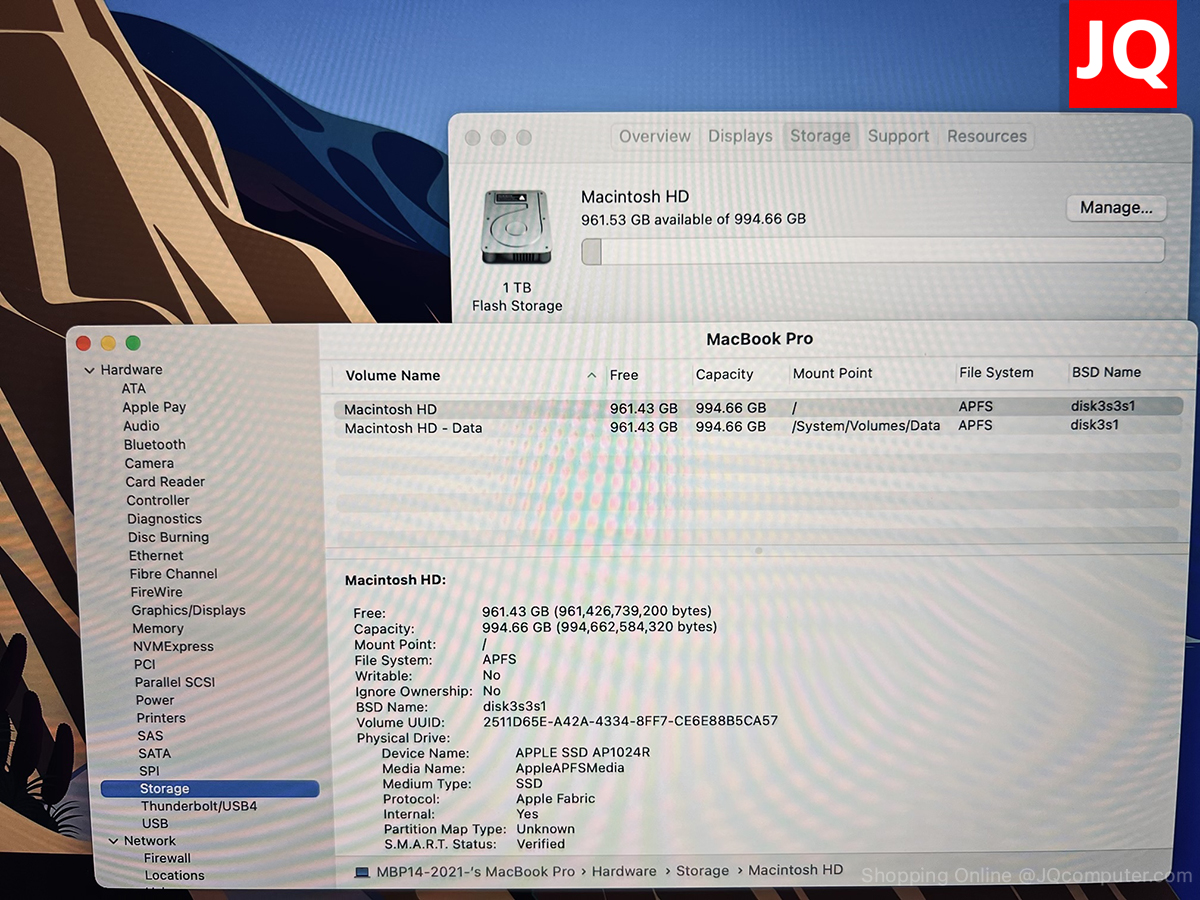Open the Audio hardware entry
1200x900 pixels.
pyautogui.click(x=141, y=426)
